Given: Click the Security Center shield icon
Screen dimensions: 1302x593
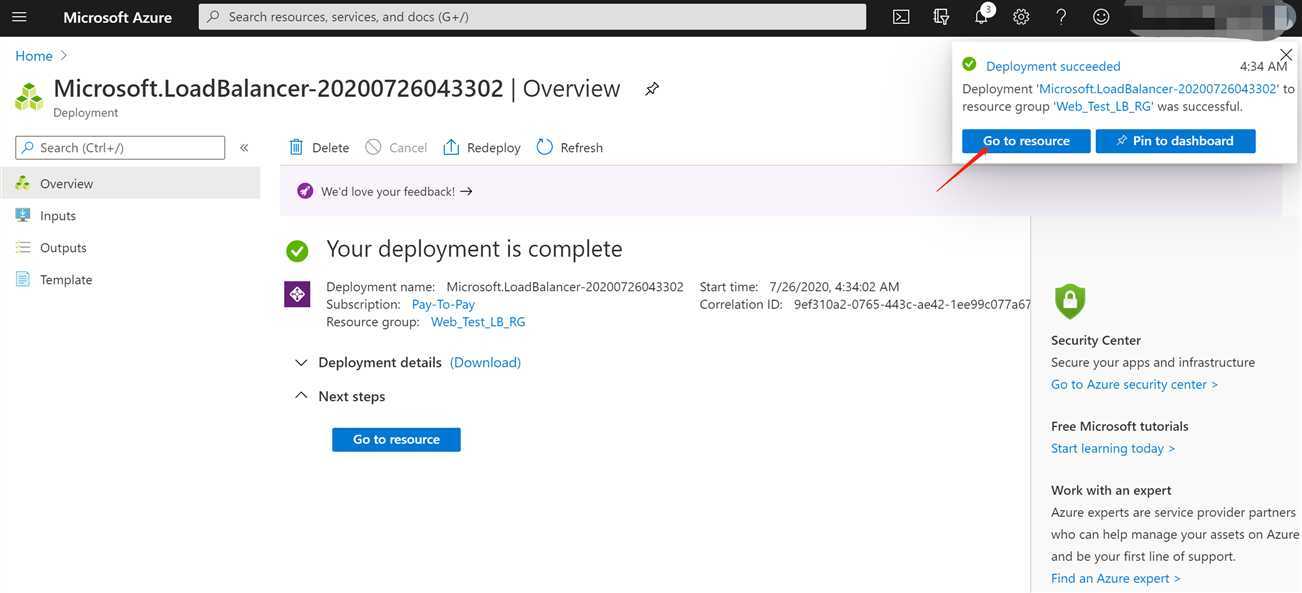Looking at the screenshot, I should pyautogui.click(x=1070, y=301).
